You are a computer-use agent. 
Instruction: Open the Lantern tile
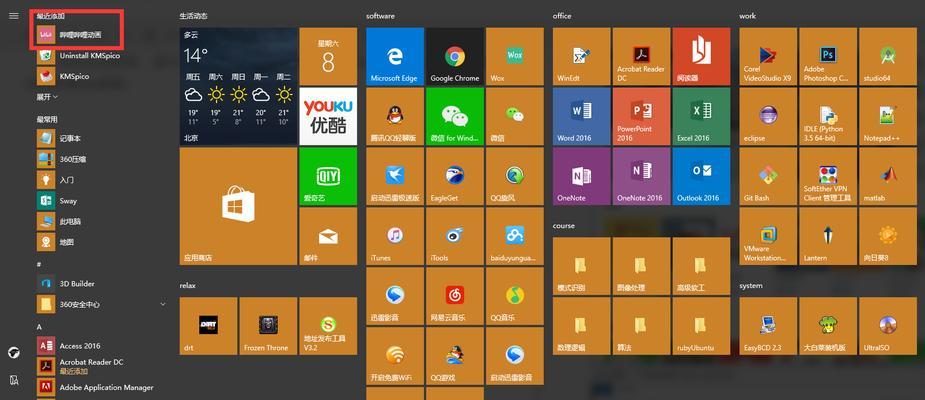point(828,236)
